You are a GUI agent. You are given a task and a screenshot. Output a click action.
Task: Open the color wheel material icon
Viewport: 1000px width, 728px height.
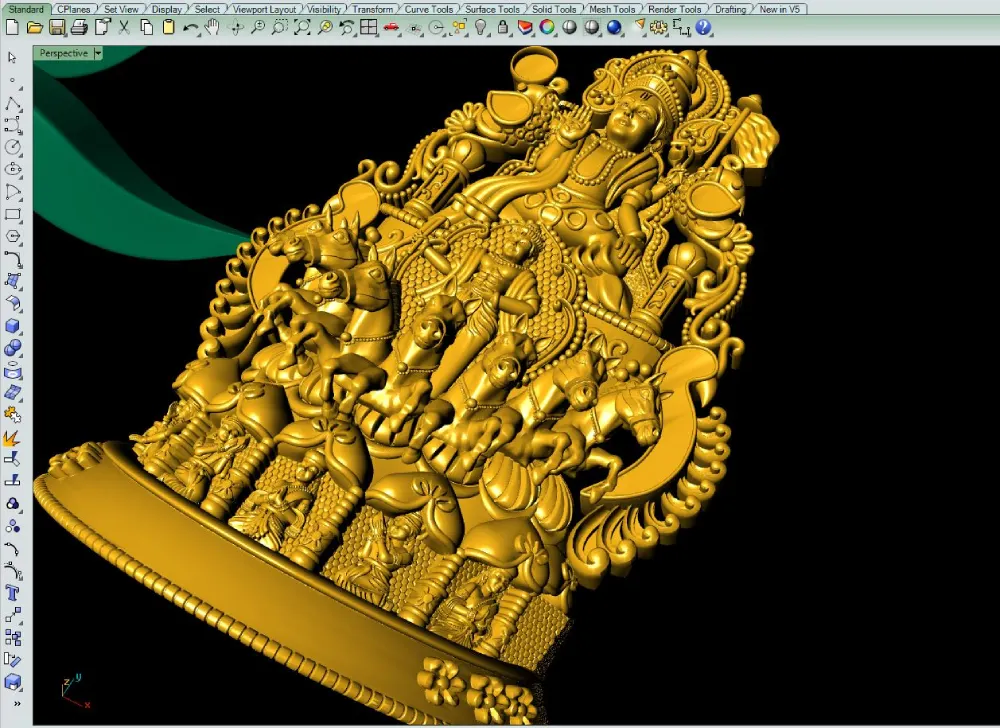(547, 27)
